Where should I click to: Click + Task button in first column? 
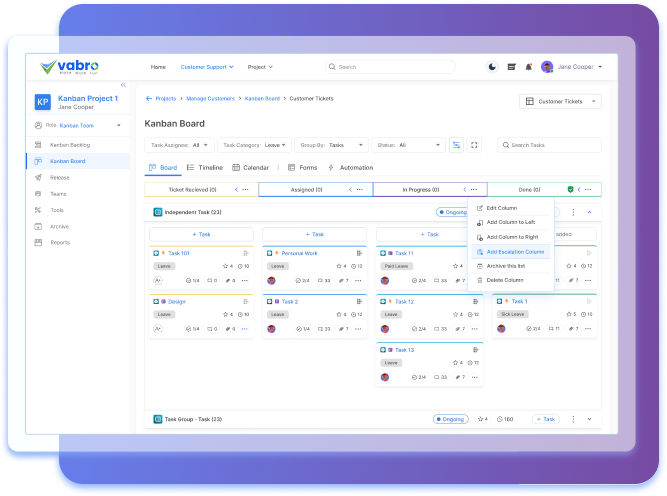coord(202,234)
